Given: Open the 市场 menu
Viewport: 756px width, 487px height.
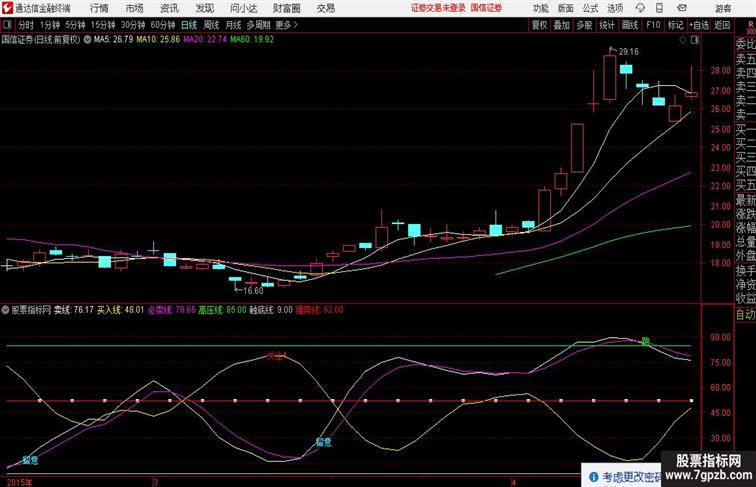Looking at the screenshot, I should pyautogui.click(x=135, y=8).
